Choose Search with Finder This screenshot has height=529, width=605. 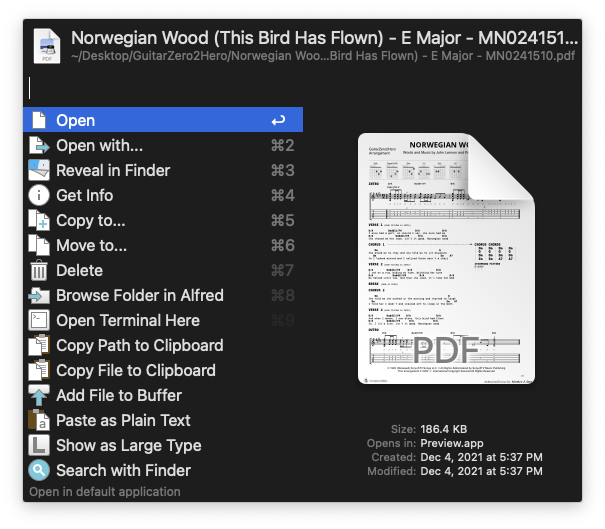[x=163, y=470]
